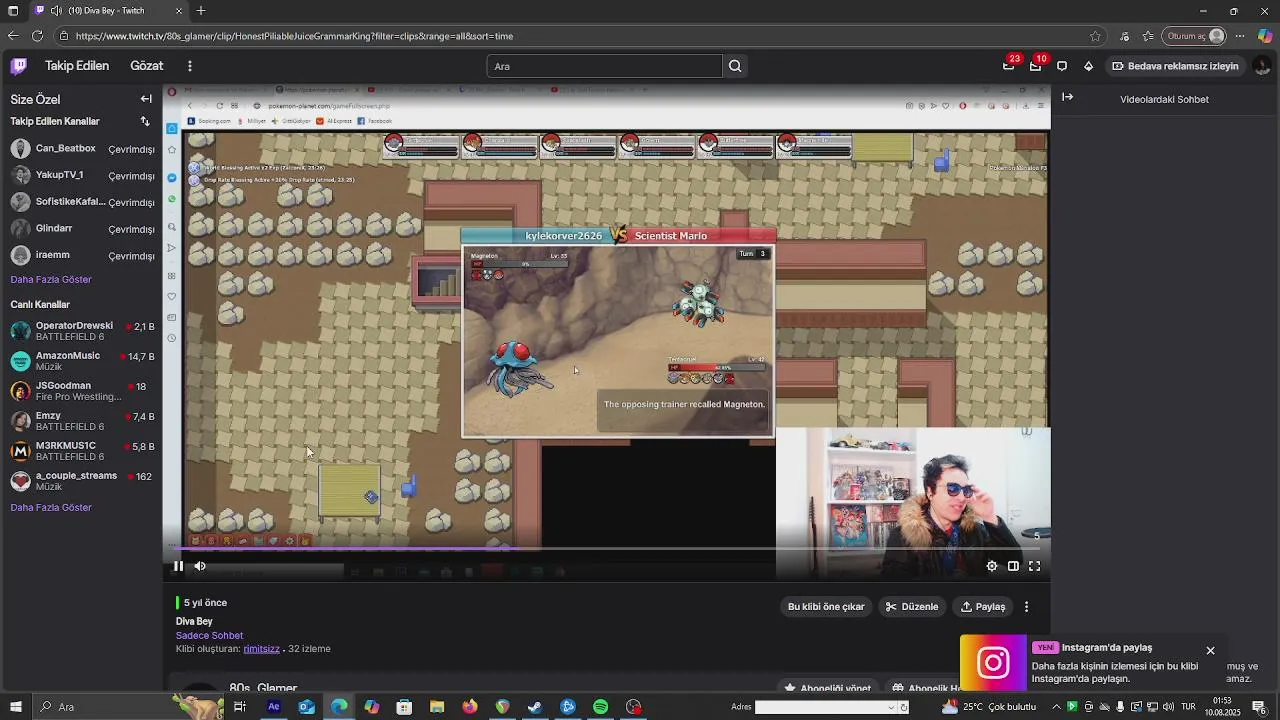The width and height of the screenshot is (1280, 720).
Task: Open OperatorDrewski live channel
Action: (82, 331)
